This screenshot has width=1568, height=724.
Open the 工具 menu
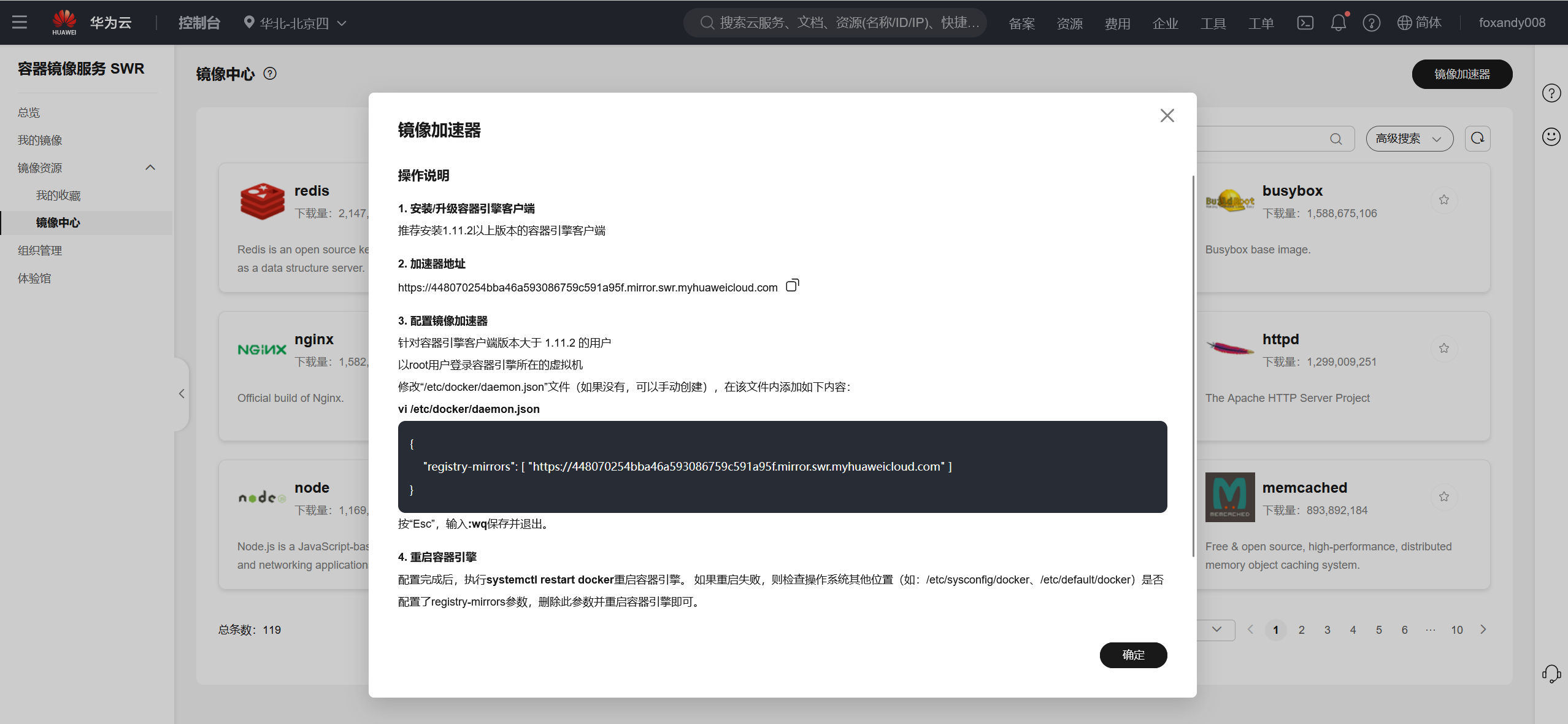[1213, 23]
